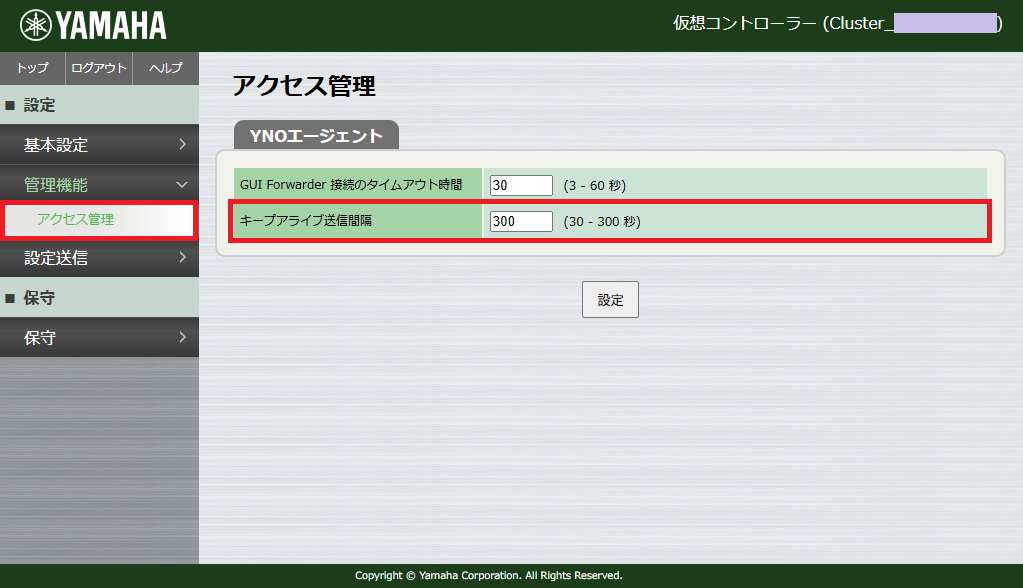Image resolution: width=1023 pixels, height=588 pixels.
Task: Click the アクセス管理 page heading
Action: 304,85
